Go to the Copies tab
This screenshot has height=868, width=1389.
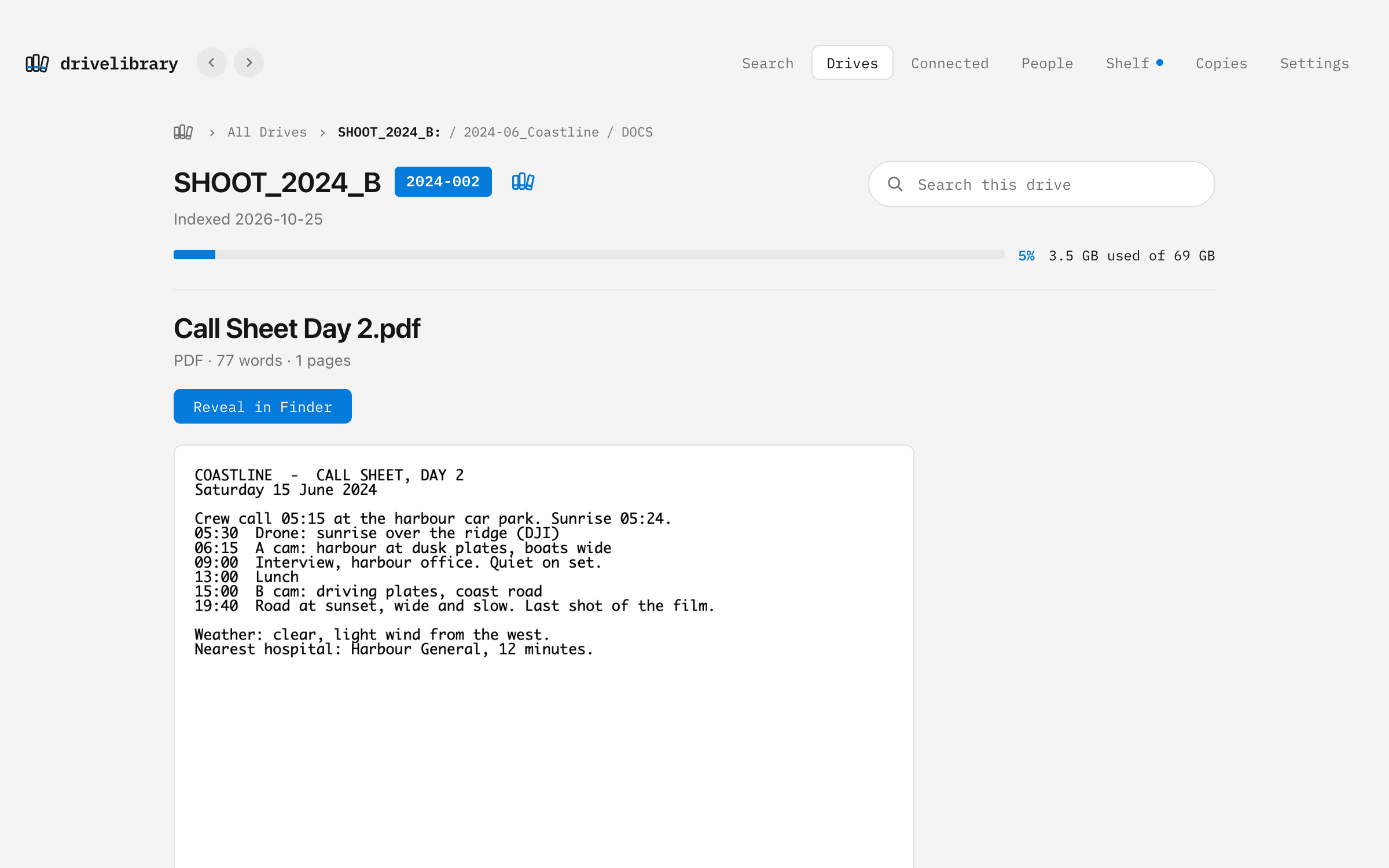coord(1221,63)
